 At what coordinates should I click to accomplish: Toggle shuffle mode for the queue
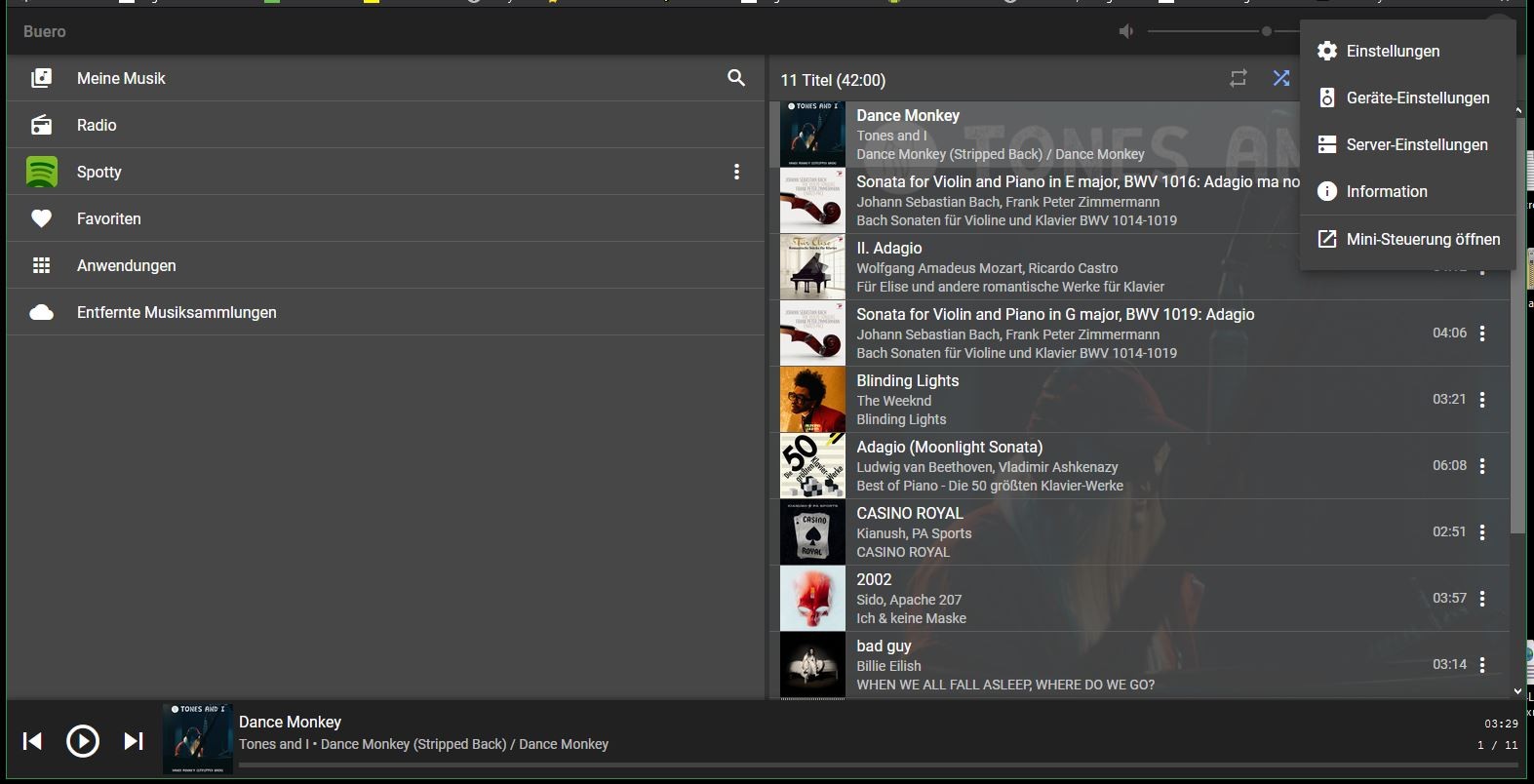click(1281, 79)
